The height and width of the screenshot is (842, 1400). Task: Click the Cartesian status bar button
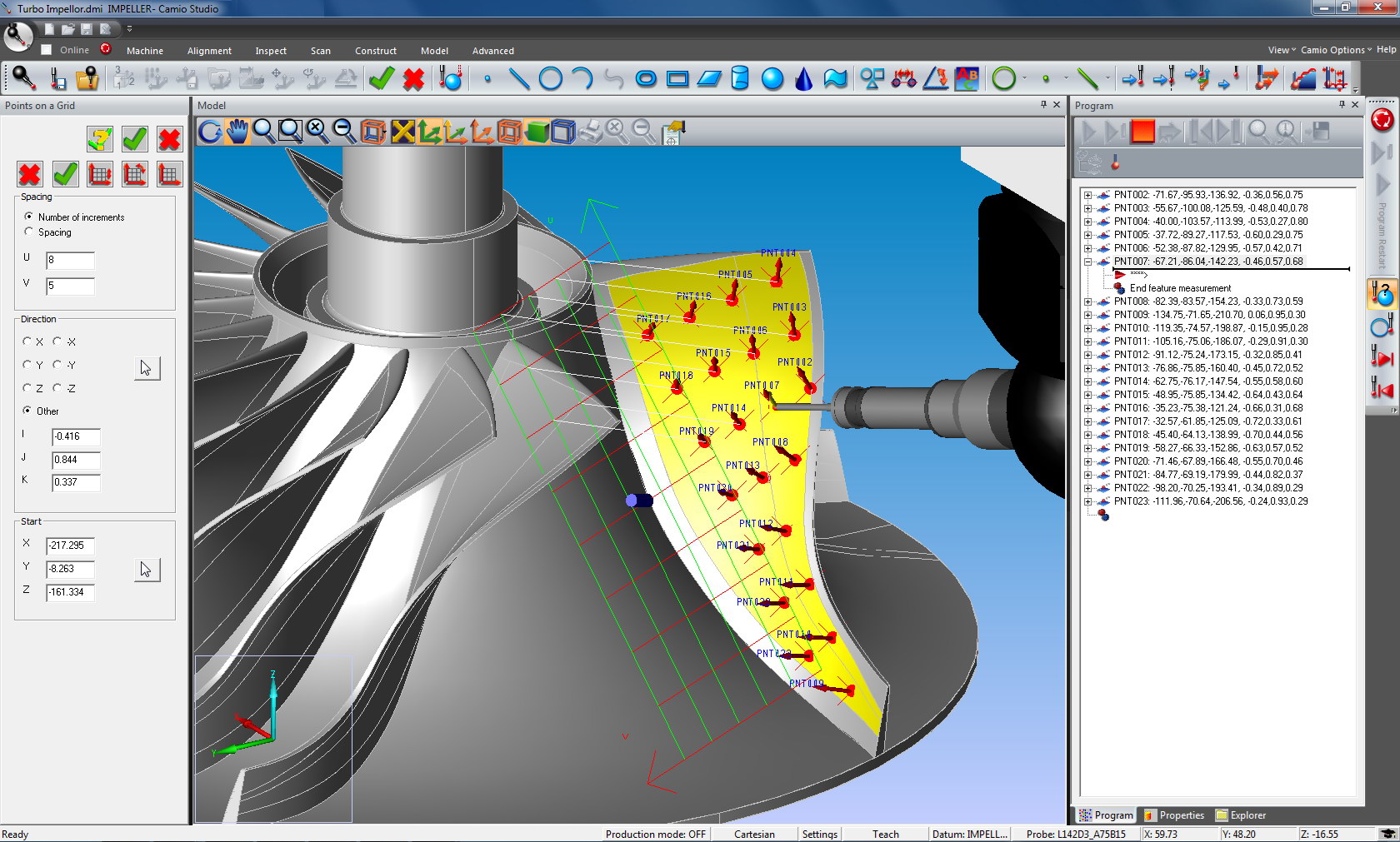[754, 834]
